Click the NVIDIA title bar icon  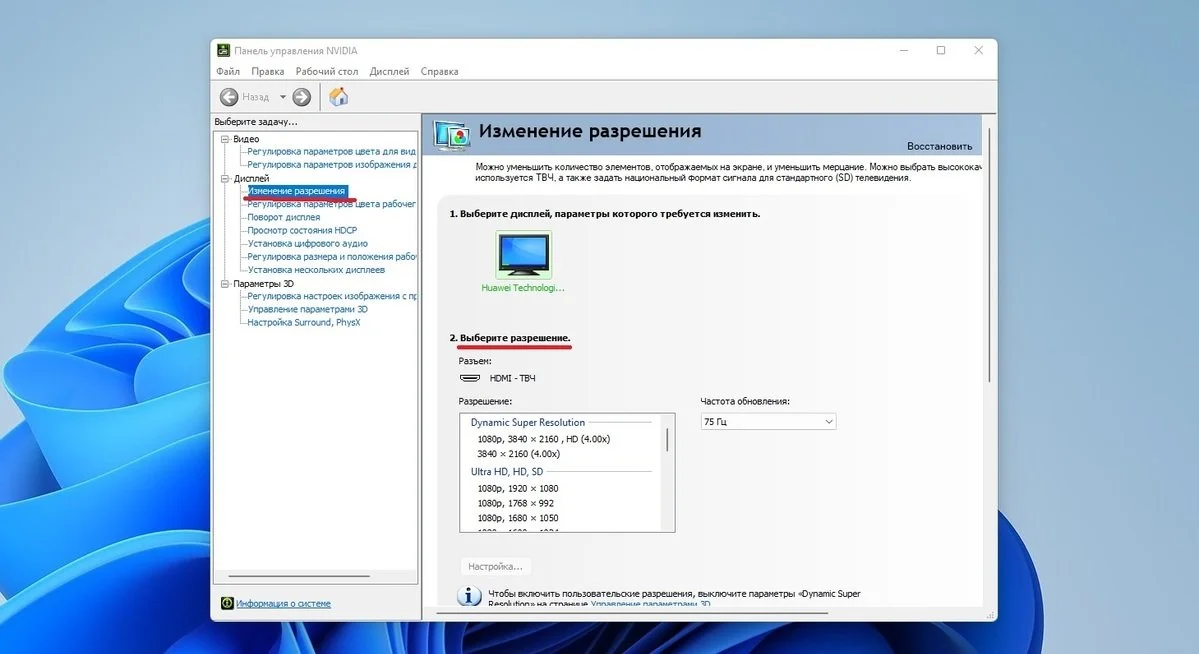(x=223, y=50)
